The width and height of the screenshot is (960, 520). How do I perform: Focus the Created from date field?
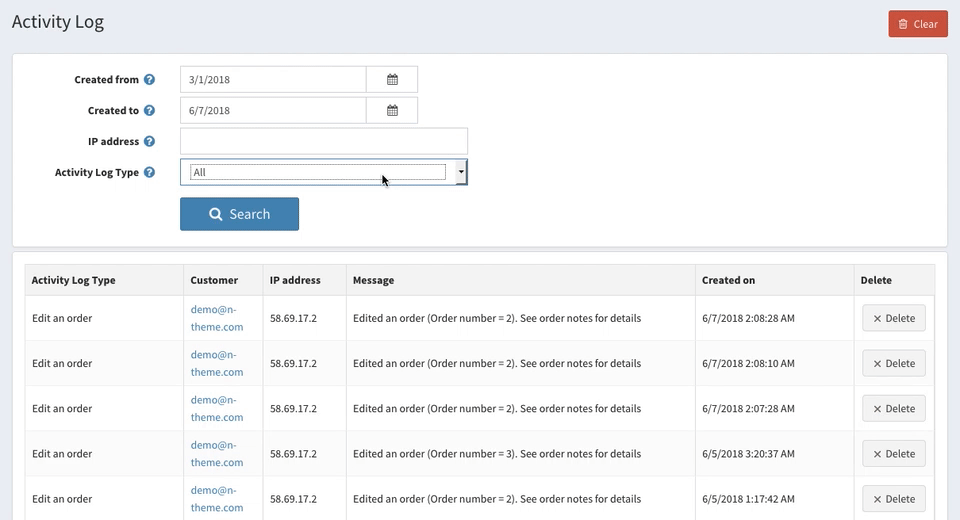point(273,80)
